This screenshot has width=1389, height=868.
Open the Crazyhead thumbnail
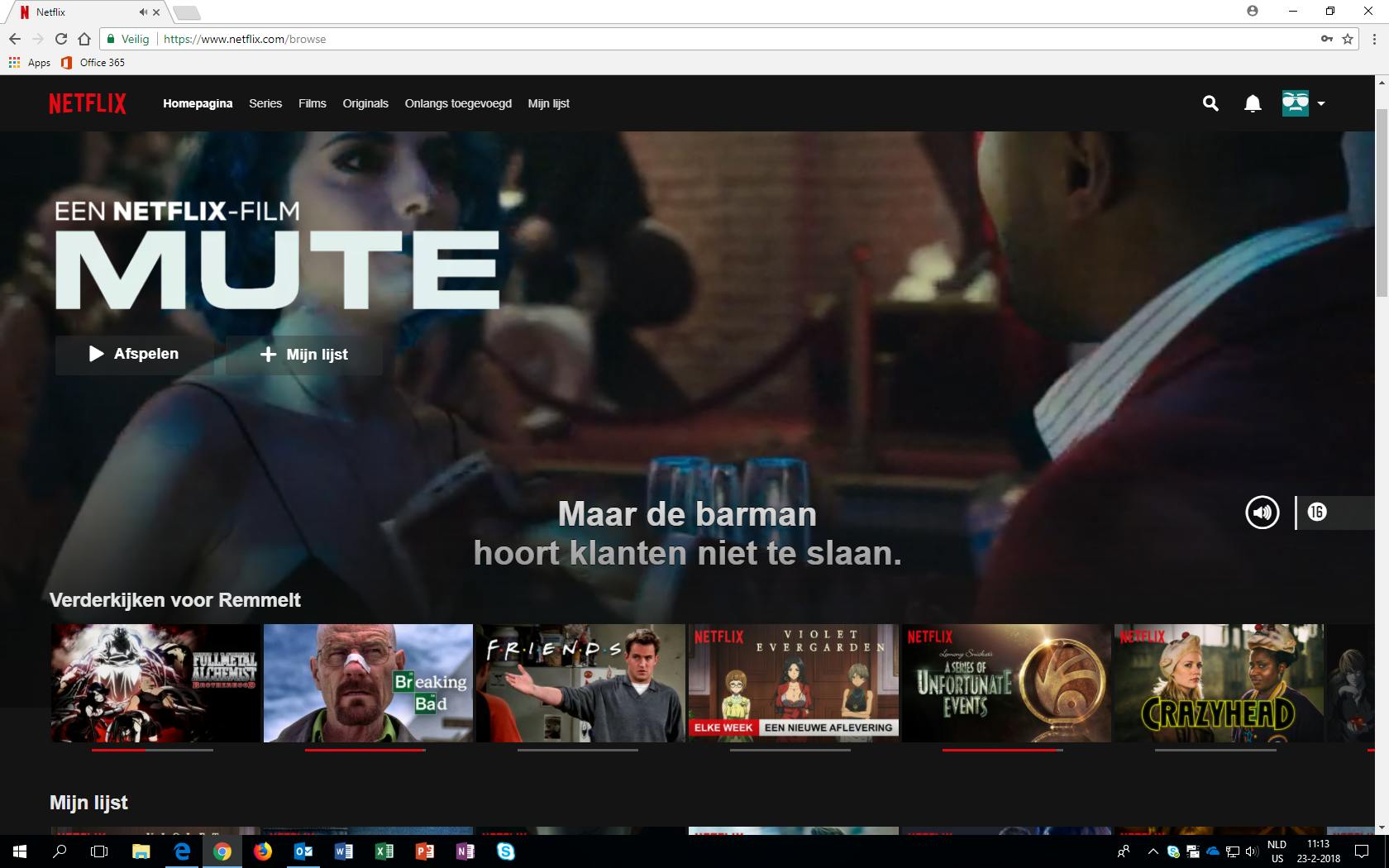(1219, 683)
